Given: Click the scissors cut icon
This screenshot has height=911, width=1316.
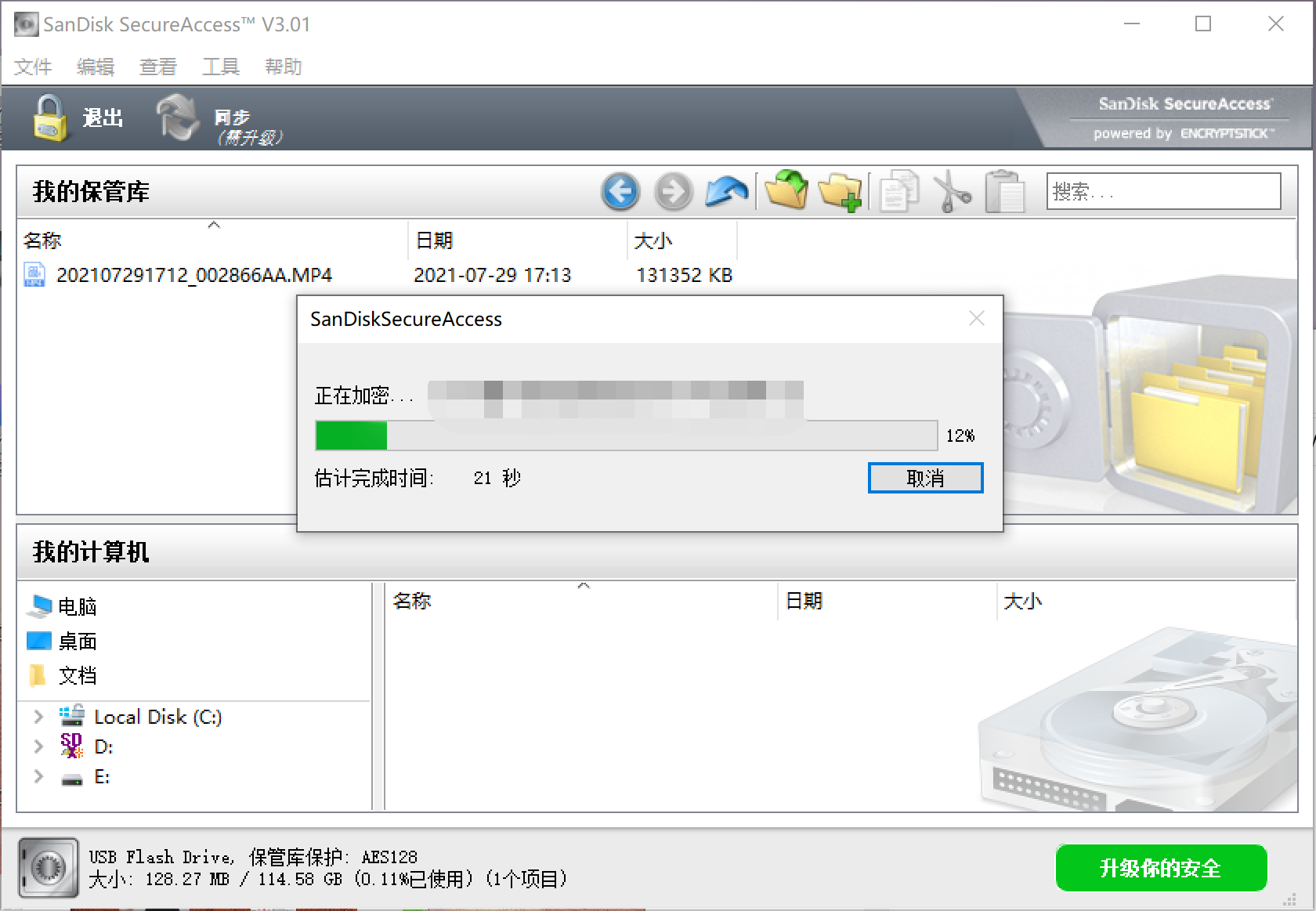Looking at the screenshot, I should tap(952, 191).
